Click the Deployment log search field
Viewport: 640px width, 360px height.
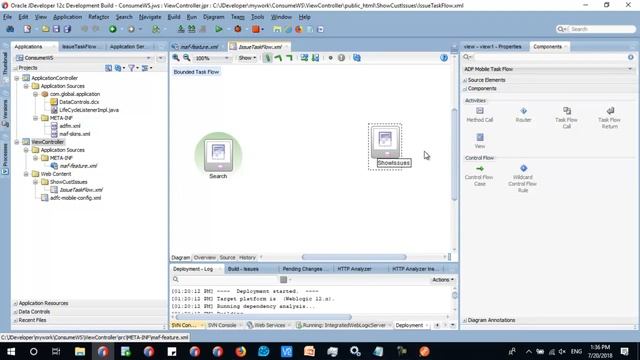[225, 280]
